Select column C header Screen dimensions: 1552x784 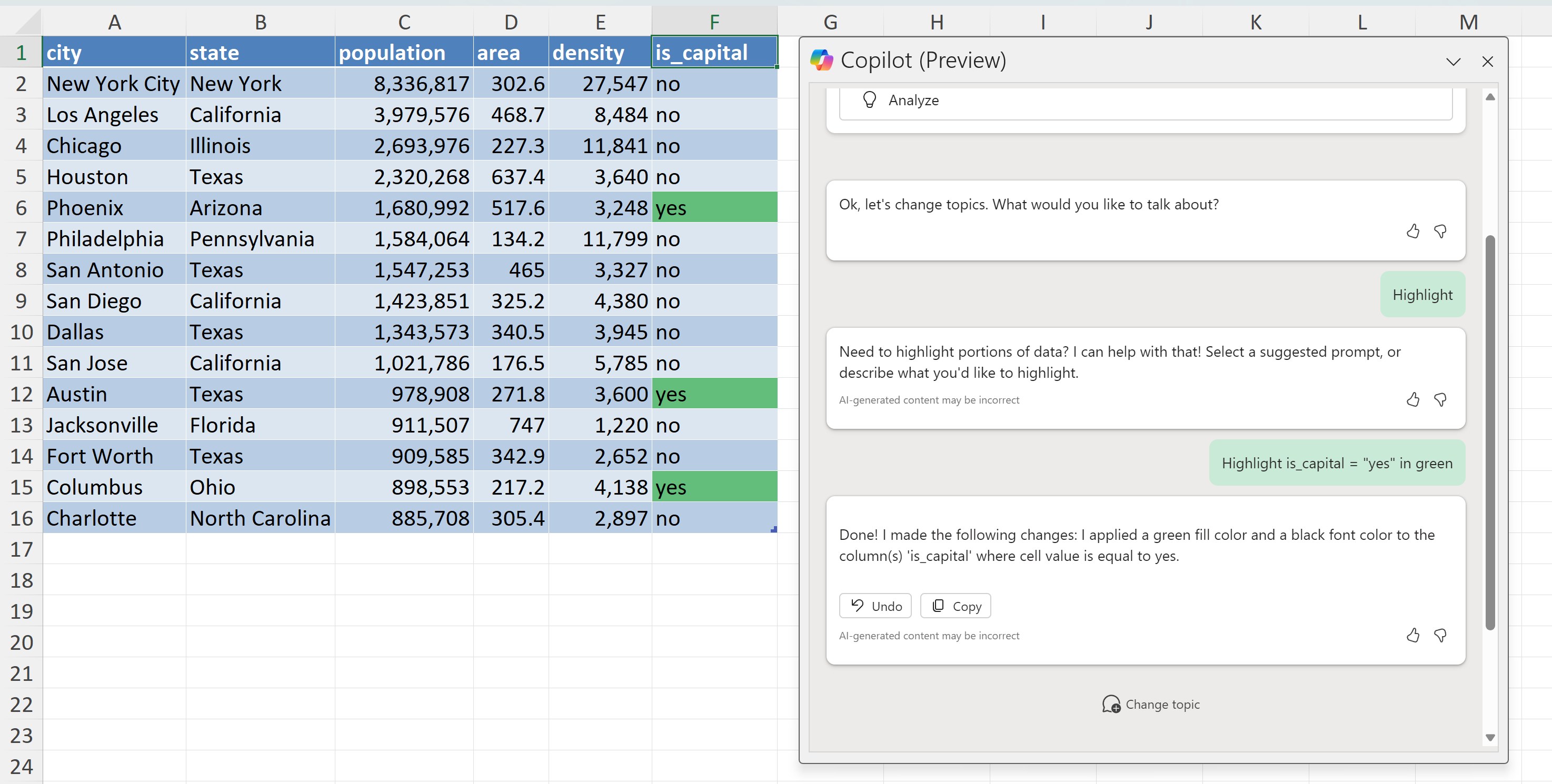tap(404, 22)
